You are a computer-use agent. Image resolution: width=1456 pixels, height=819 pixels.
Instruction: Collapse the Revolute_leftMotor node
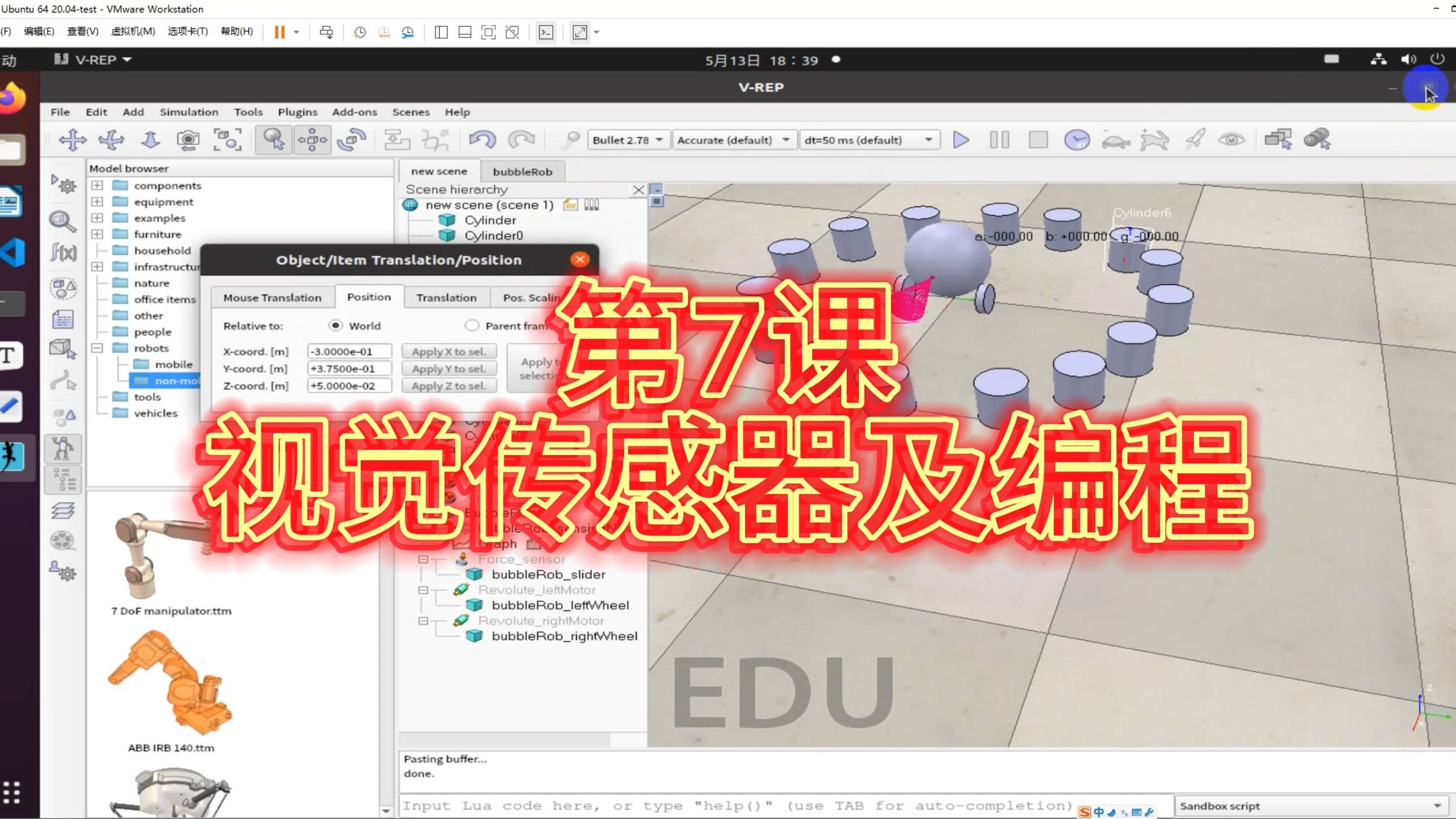(x=423, y=590)
